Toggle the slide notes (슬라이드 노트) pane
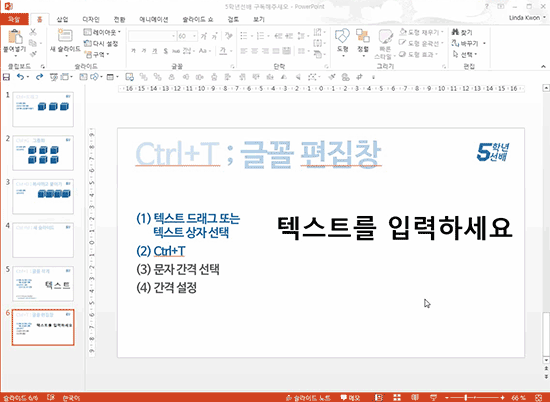 click(x=308, y=397)
